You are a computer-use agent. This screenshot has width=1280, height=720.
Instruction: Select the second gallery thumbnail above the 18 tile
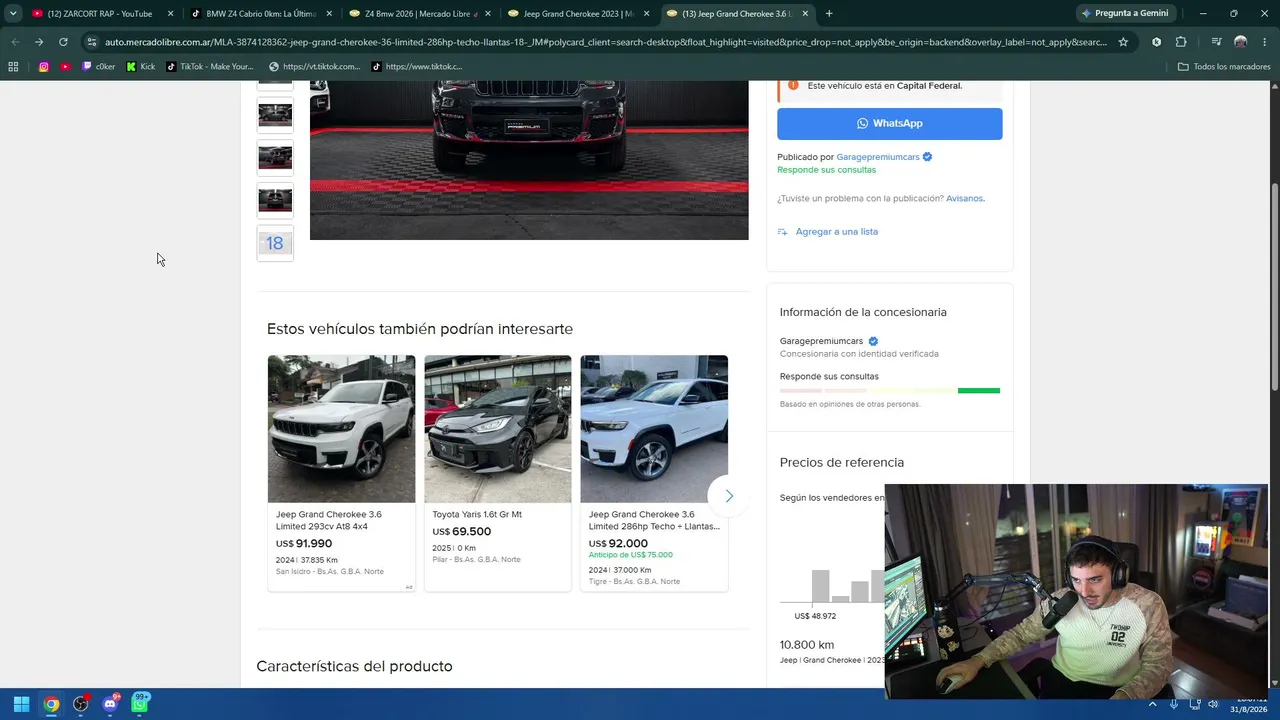pos(275,157)
